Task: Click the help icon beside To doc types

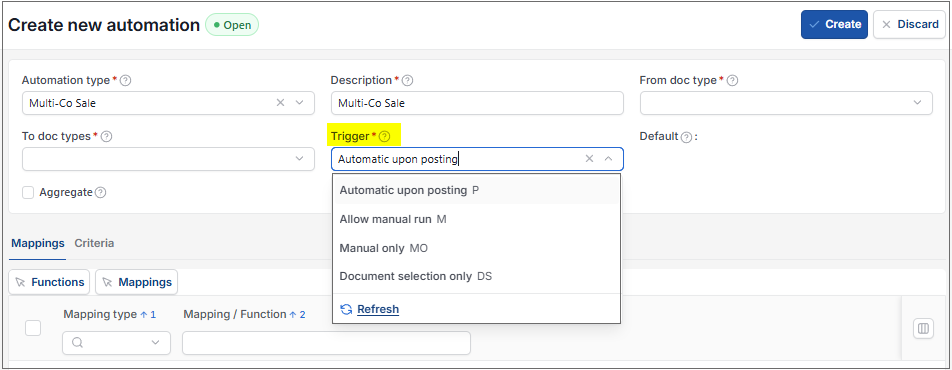Action: (x=107, y=137)
